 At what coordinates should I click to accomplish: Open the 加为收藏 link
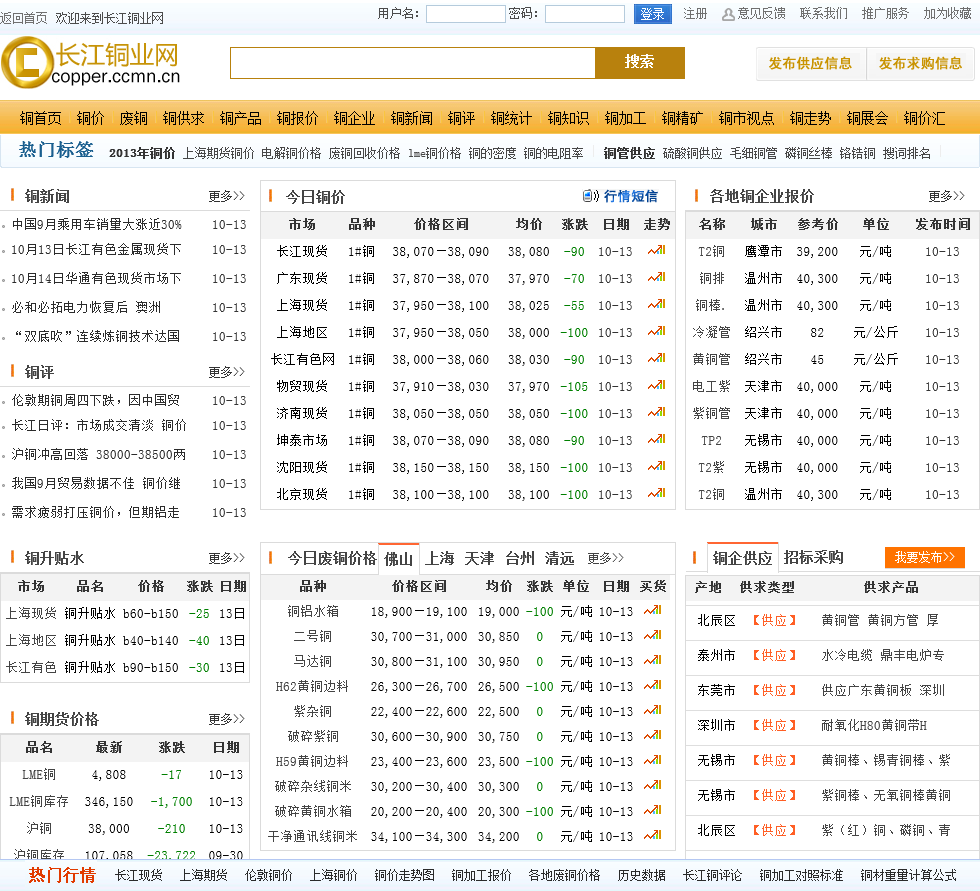(948, 14)
